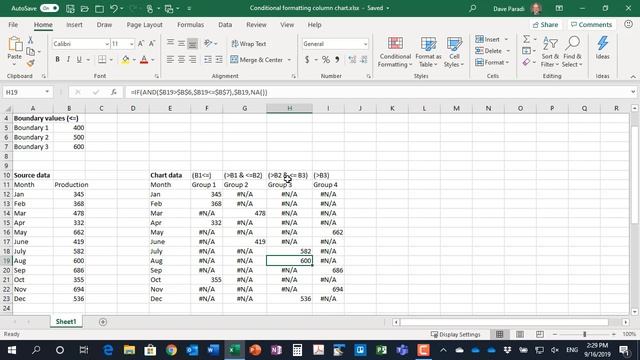Click the Percent Style icon
640x360 pixels.
coord(326,60)
